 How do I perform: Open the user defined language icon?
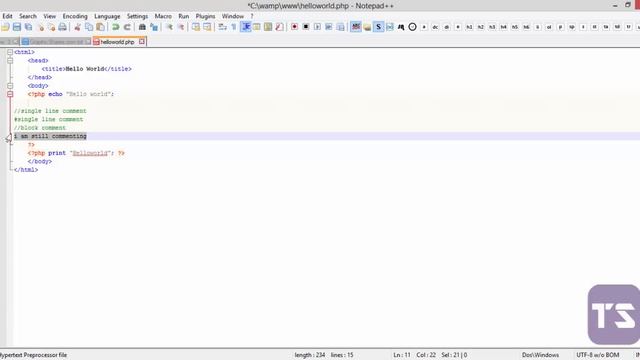click(x=257, y=27)
